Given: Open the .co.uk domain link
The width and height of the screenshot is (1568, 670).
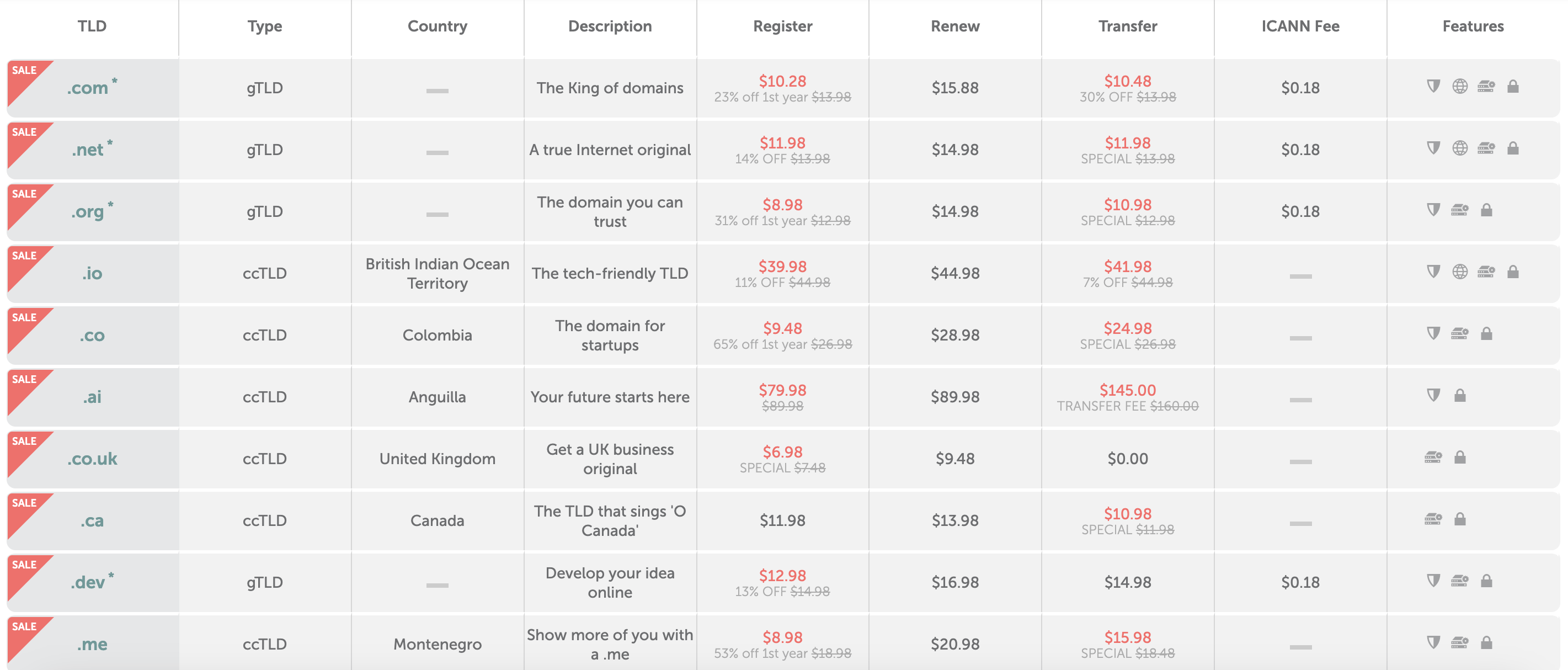Looking at the screenshot, I should (x=92, y=459).
